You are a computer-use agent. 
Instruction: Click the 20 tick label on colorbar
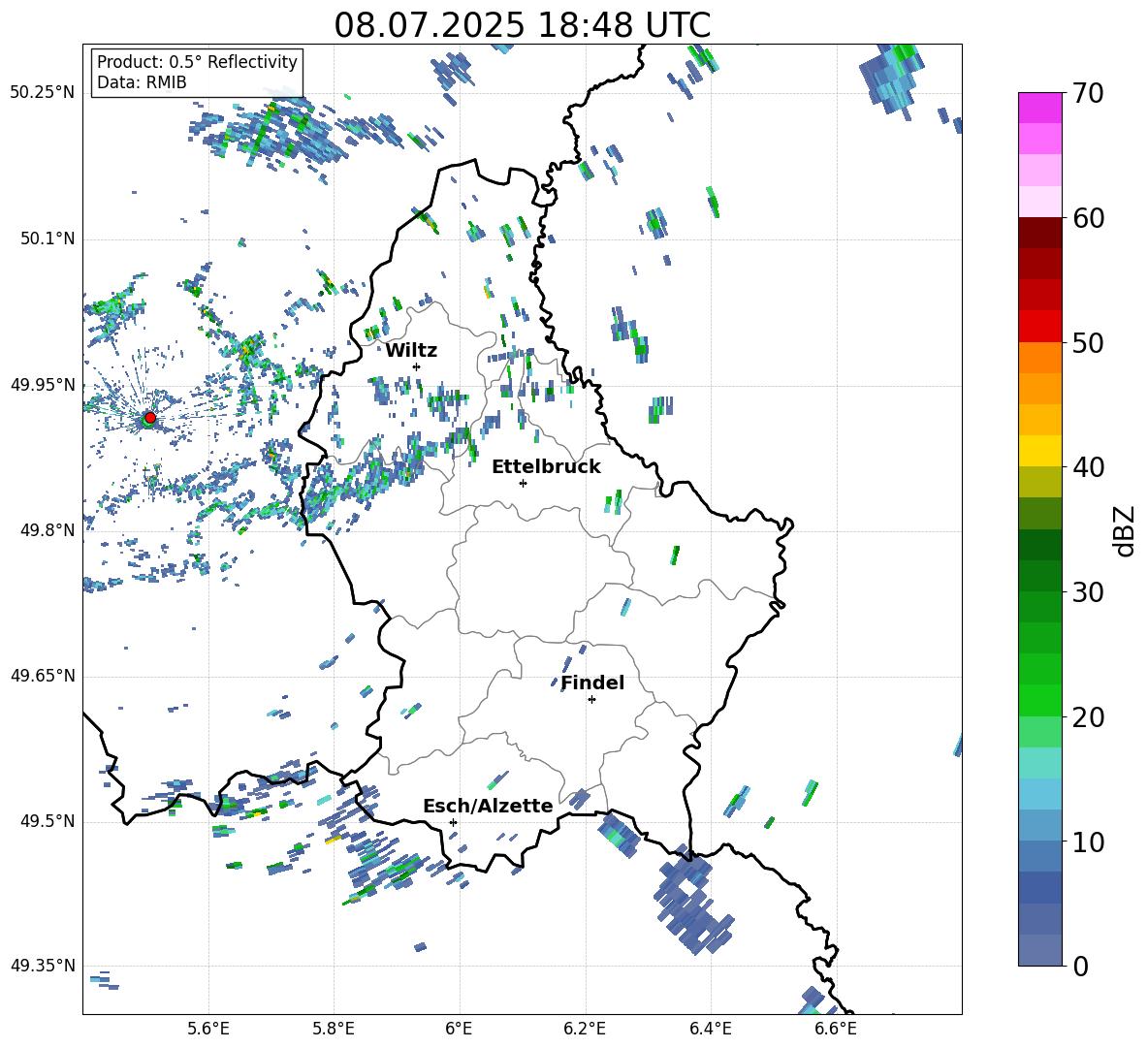(x=1088, y=716)
